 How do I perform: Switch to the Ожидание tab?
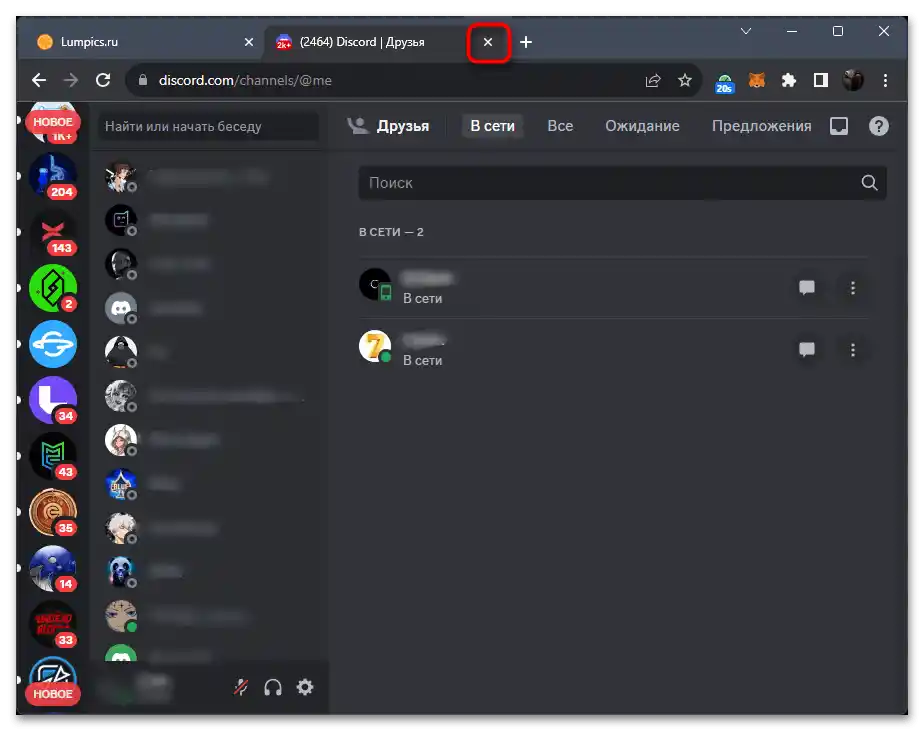click(x=642, y=126)
